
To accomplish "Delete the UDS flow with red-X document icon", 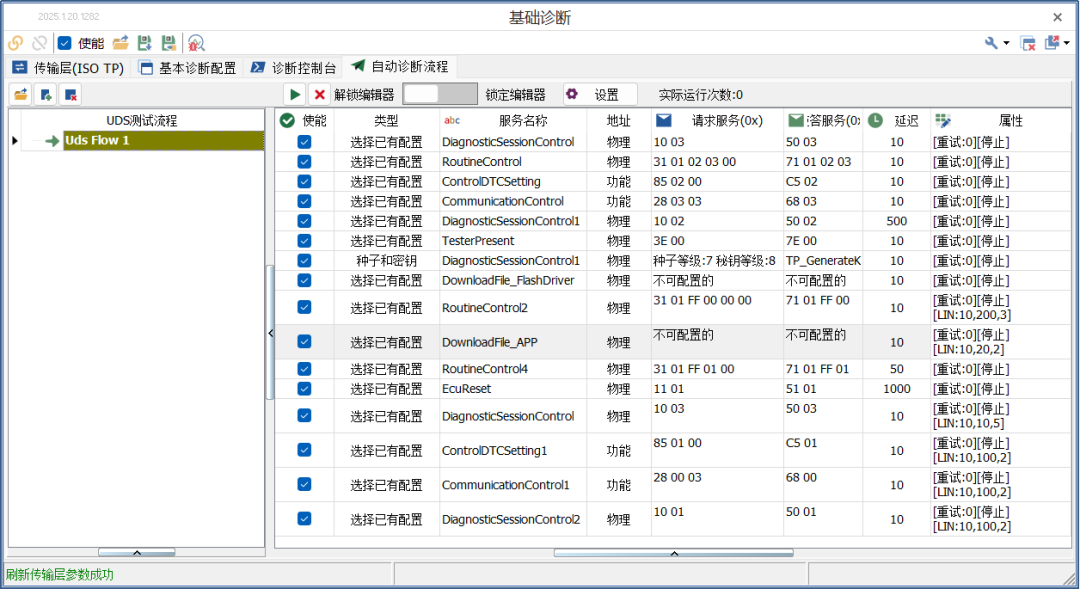I will tap(70, 94).
